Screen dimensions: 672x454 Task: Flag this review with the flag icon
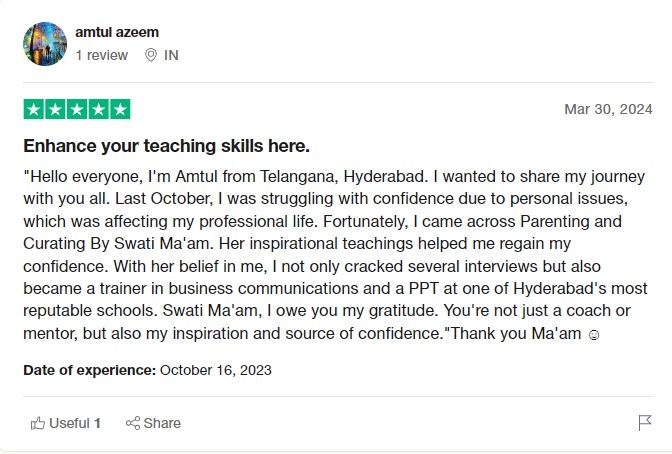pyautogui.click(x=645, y=423)
